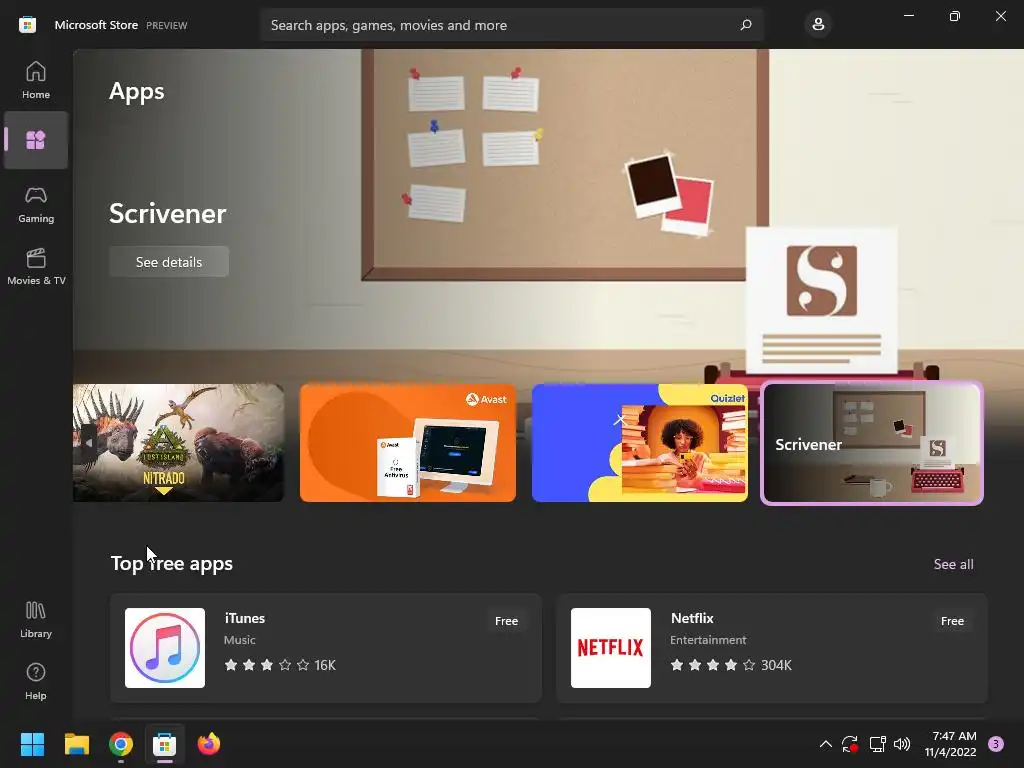Open the notification badge showing 3
Image resolution: width=1024 pixels, height=768 pixels.
(995, 744)
